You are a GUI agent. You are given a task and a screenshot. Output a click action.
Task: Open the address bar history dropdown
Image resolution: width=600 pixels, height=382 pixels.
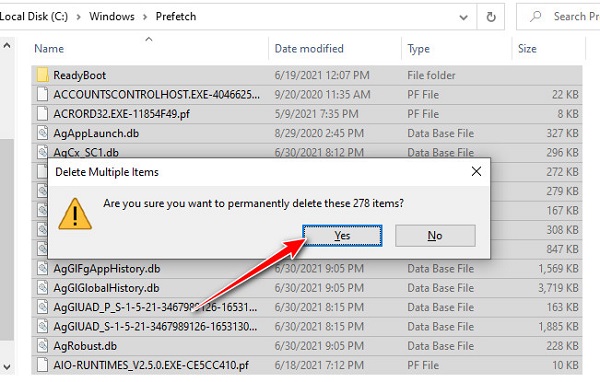[463, 17]
